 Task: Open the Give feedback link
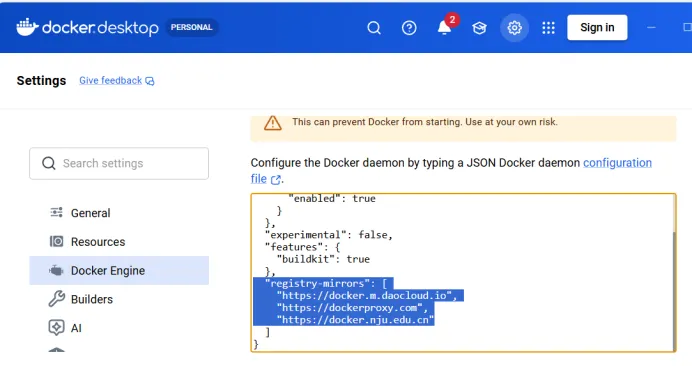click(x=117, y=81)
